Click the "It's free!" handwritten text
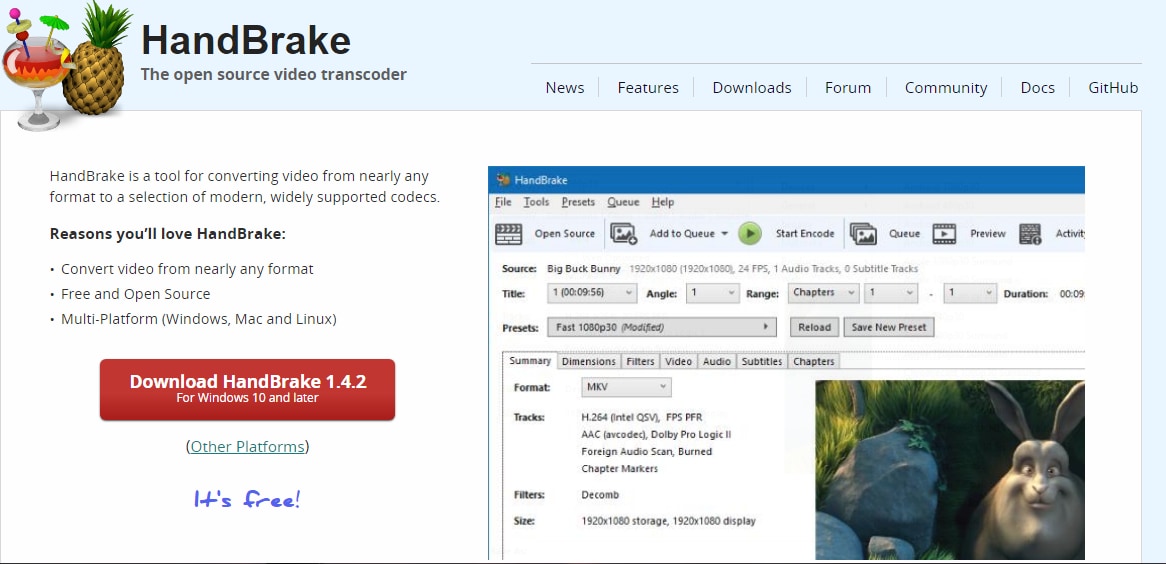The height and width of the screenshot is (564, 1166). coord(248,499)
